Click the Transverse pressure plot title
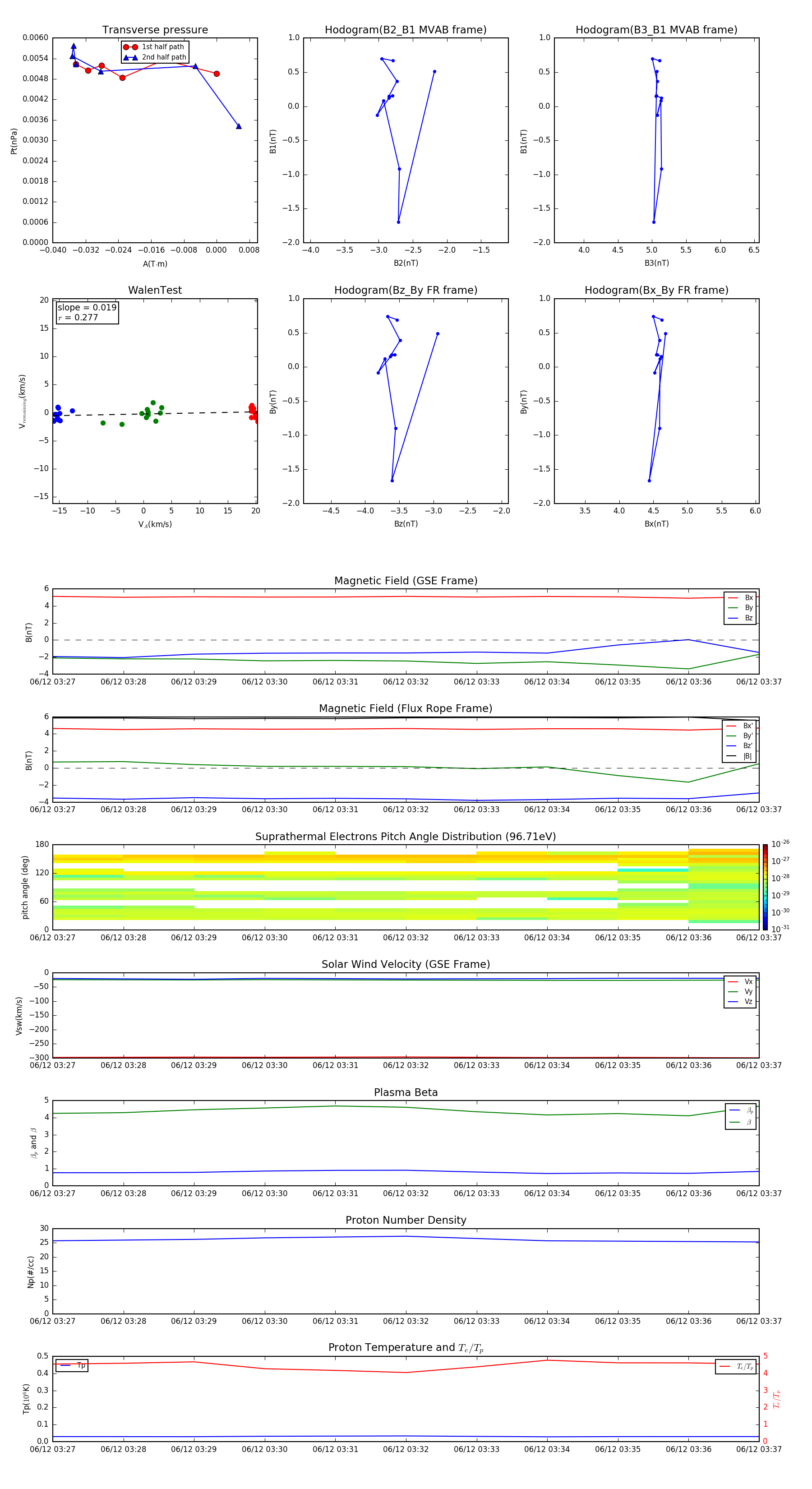 [x=155, y=30]
